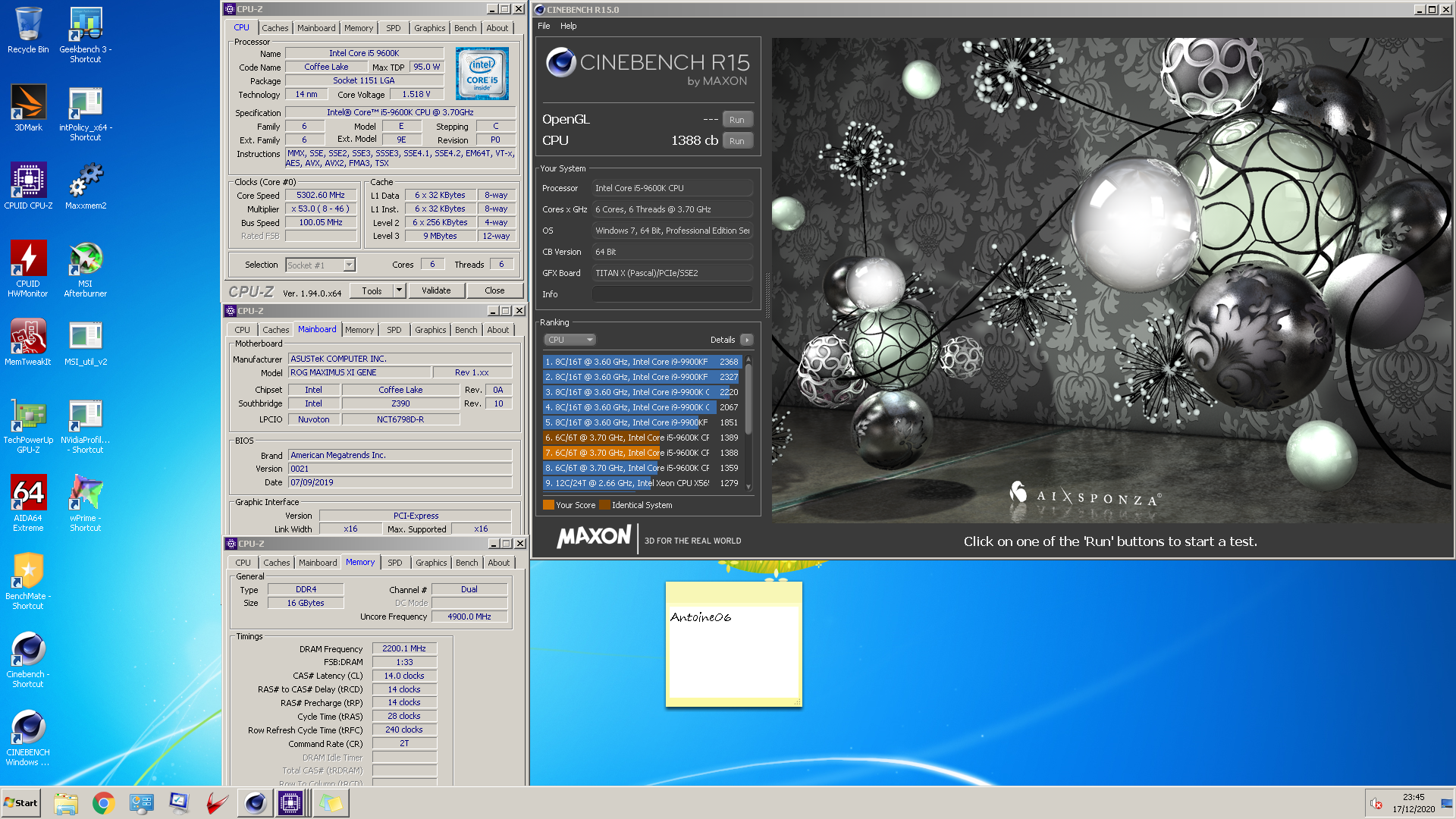Screen dimensions: 1456x819
Task: Select highlighted ranking entry 7 scoring 1388
Action: click(x=642, y=453)
